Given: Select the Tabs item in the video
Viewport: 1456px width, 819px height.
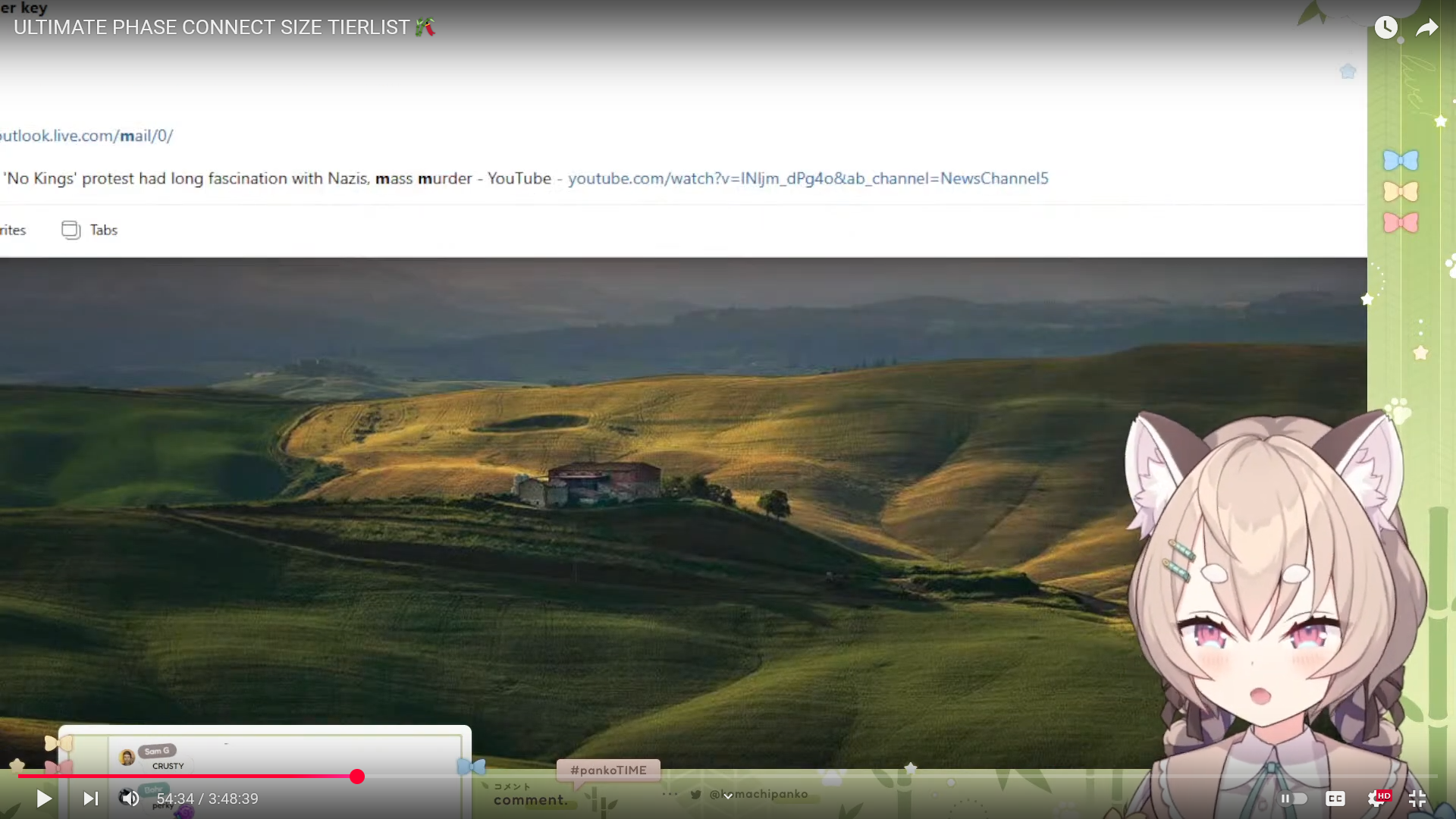Looking at the screenshot, I should [x=89, y=230].
